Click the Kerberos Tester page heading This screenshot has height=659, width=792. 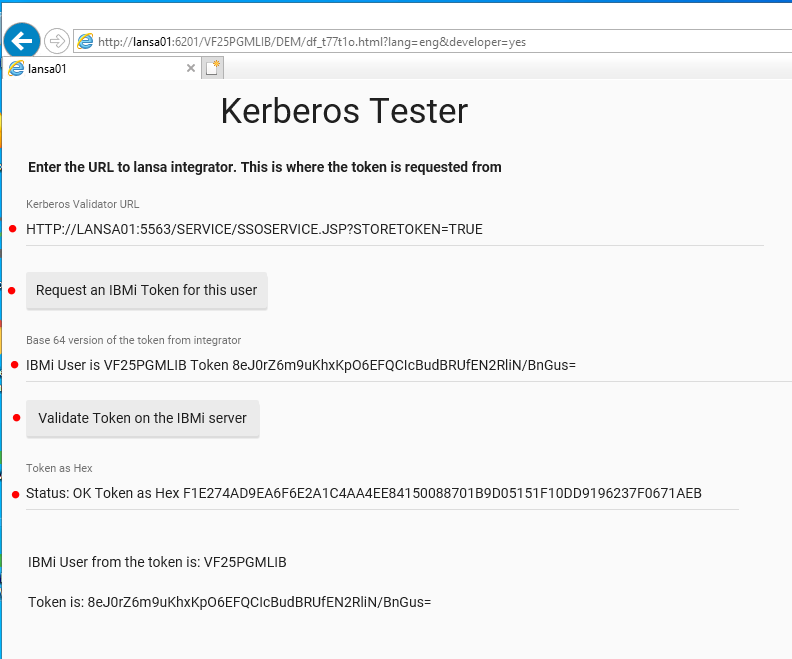pos(344,111)
